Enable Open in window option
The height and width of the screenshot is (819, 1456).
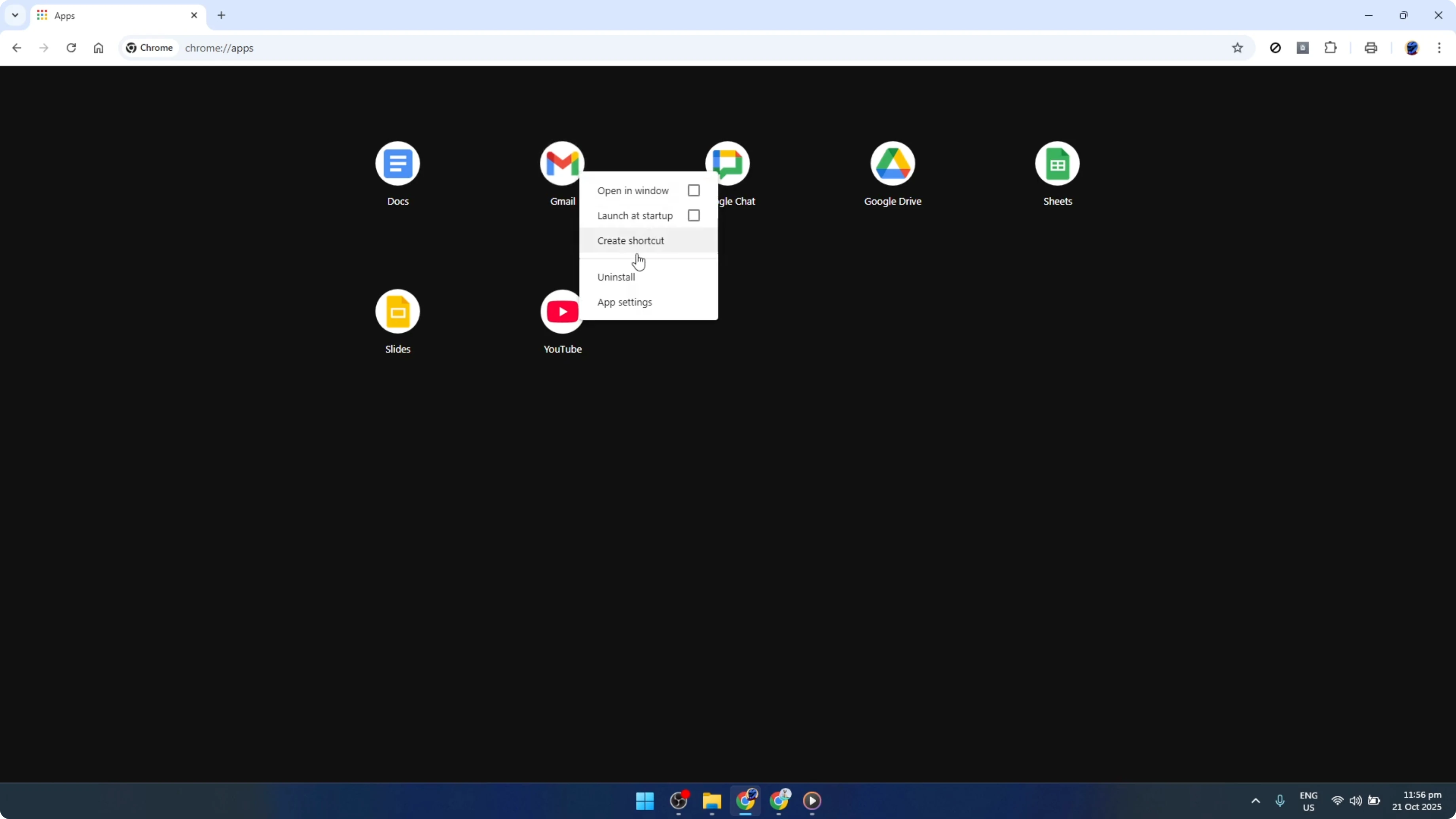click(x=694, y=190)
